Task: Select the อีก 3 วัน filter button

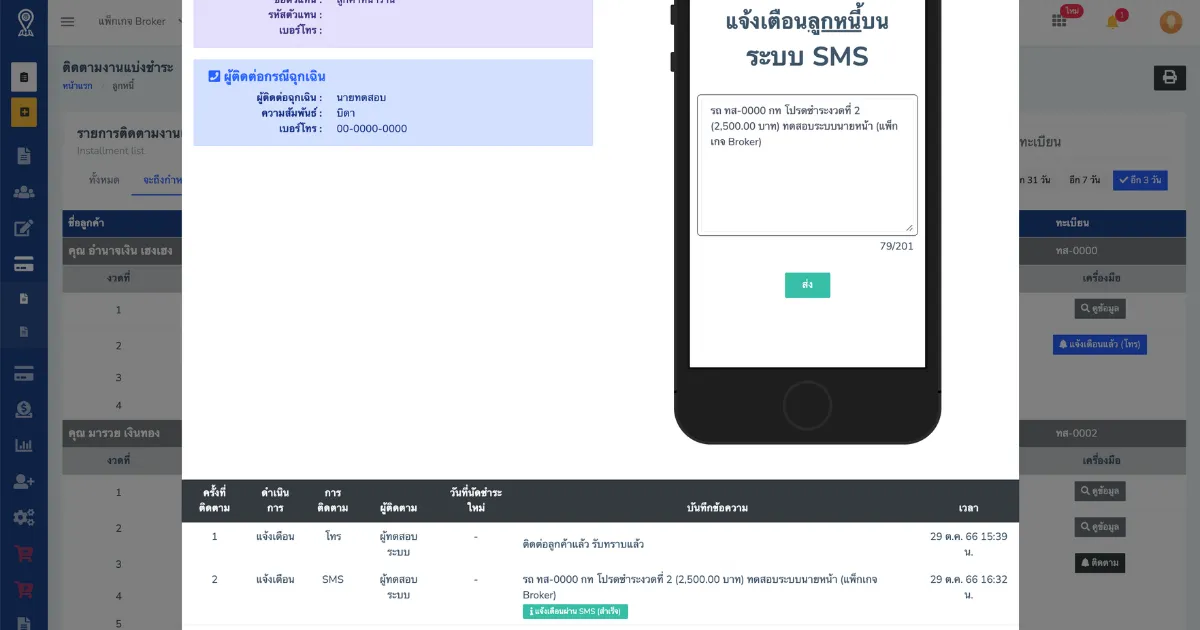Action: tap(1139, 180)
